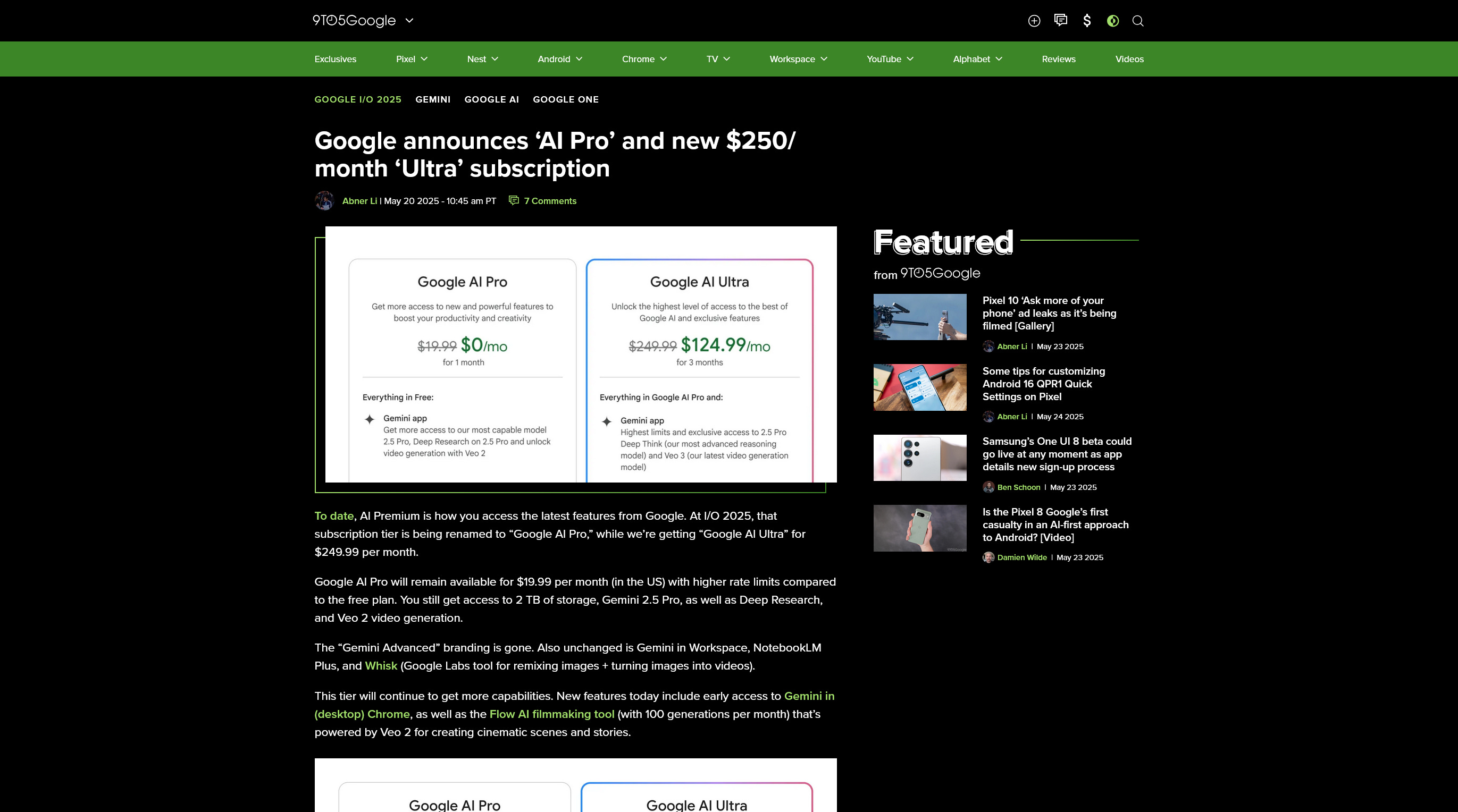Open the Exclusives nav item
The width and height of the screenshot is (1458, 812).
(x=335, y=59)
